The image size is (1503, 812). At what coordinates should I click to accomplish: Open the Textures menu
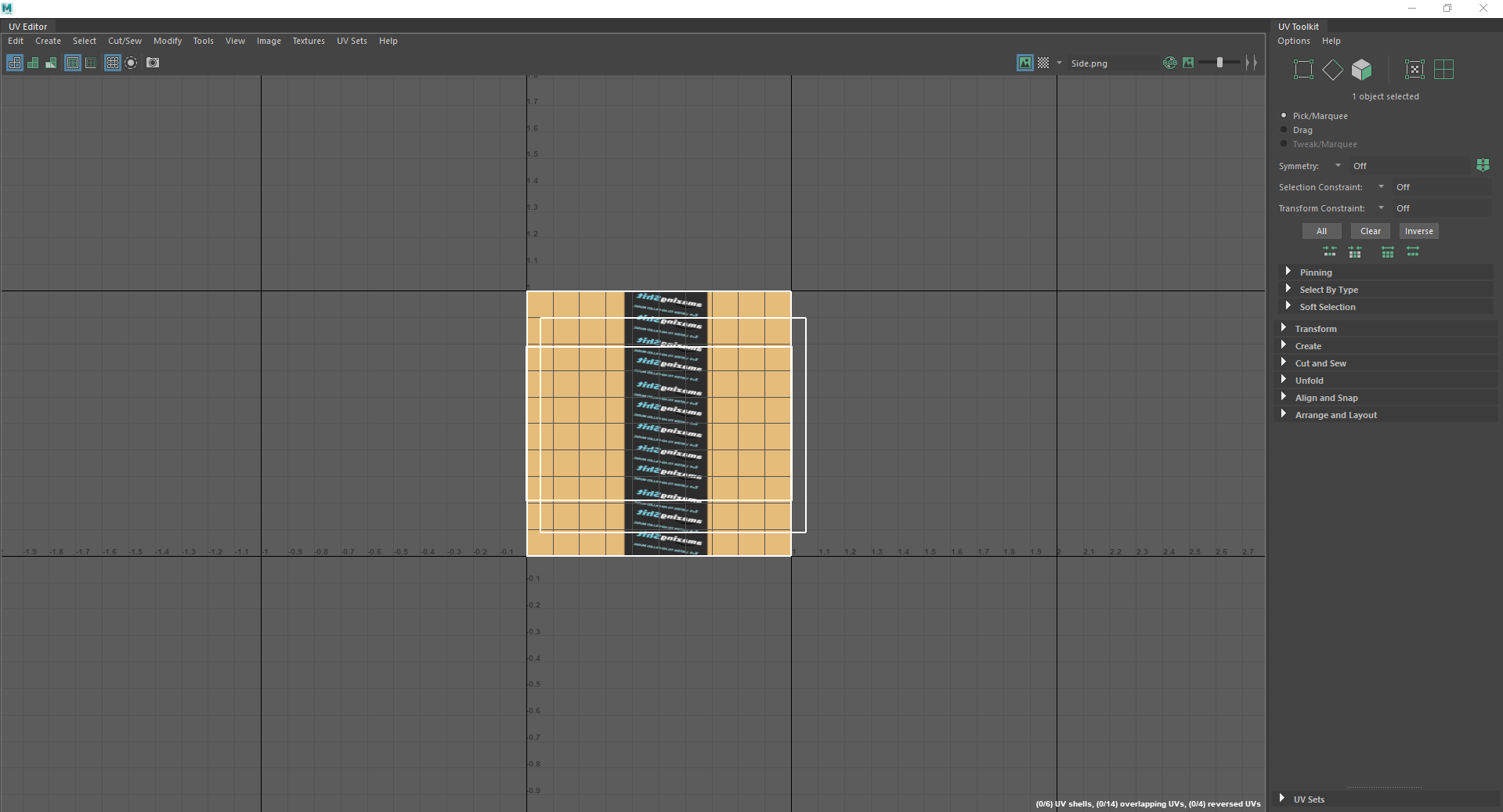pyautogui.click(x=308, y=41)
